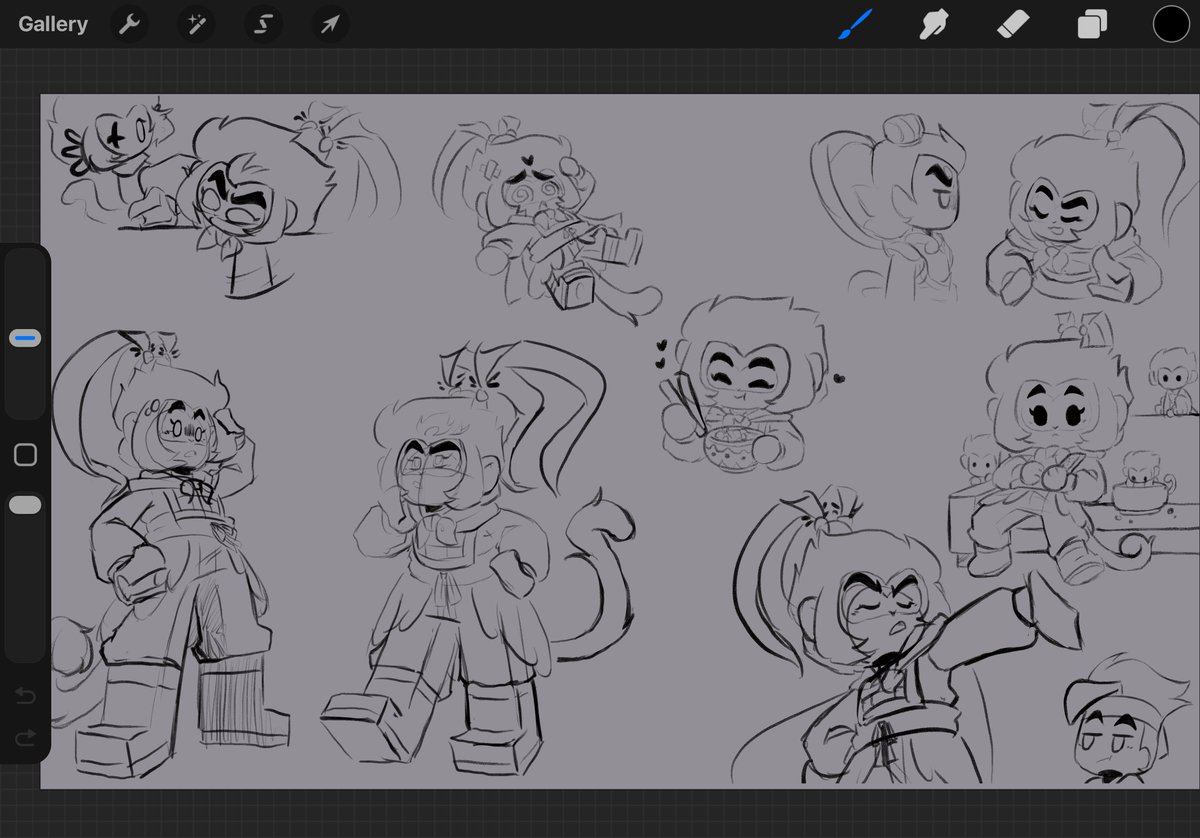Open the Selection tool
1200x838 pixels.
262,25
